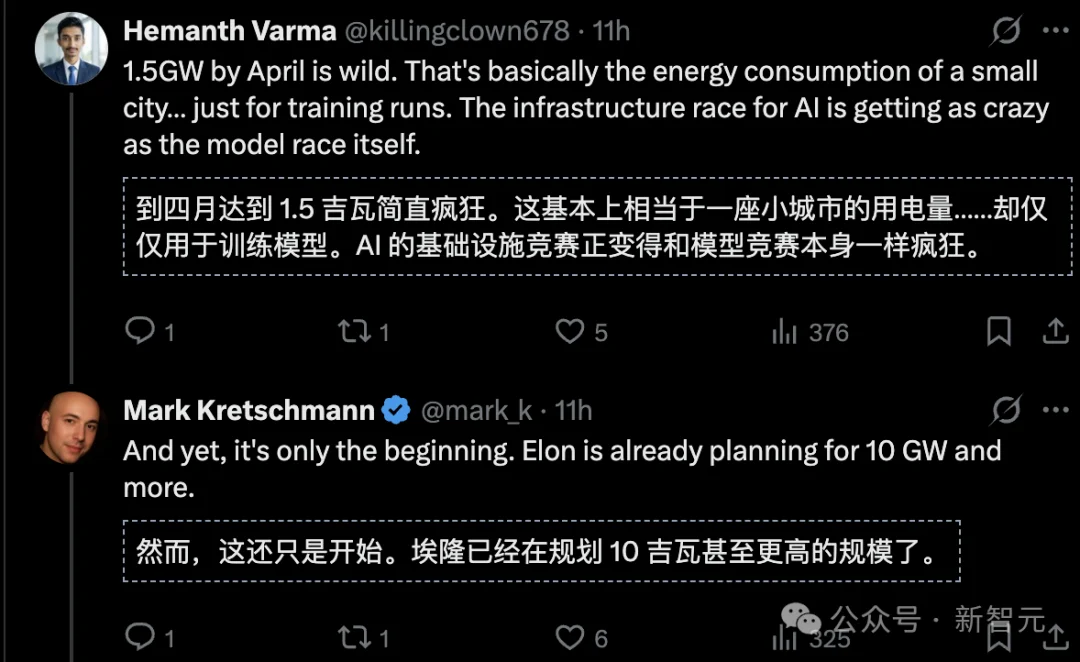Repost Hemanth Varma's tweet

click(x=356, y=332)
